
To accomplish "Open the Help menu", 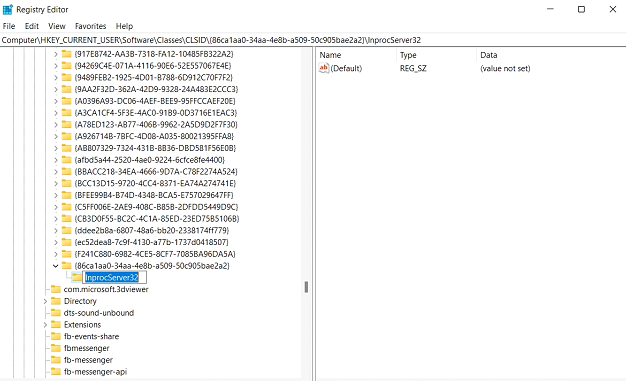I will click(x=124, y=26).
